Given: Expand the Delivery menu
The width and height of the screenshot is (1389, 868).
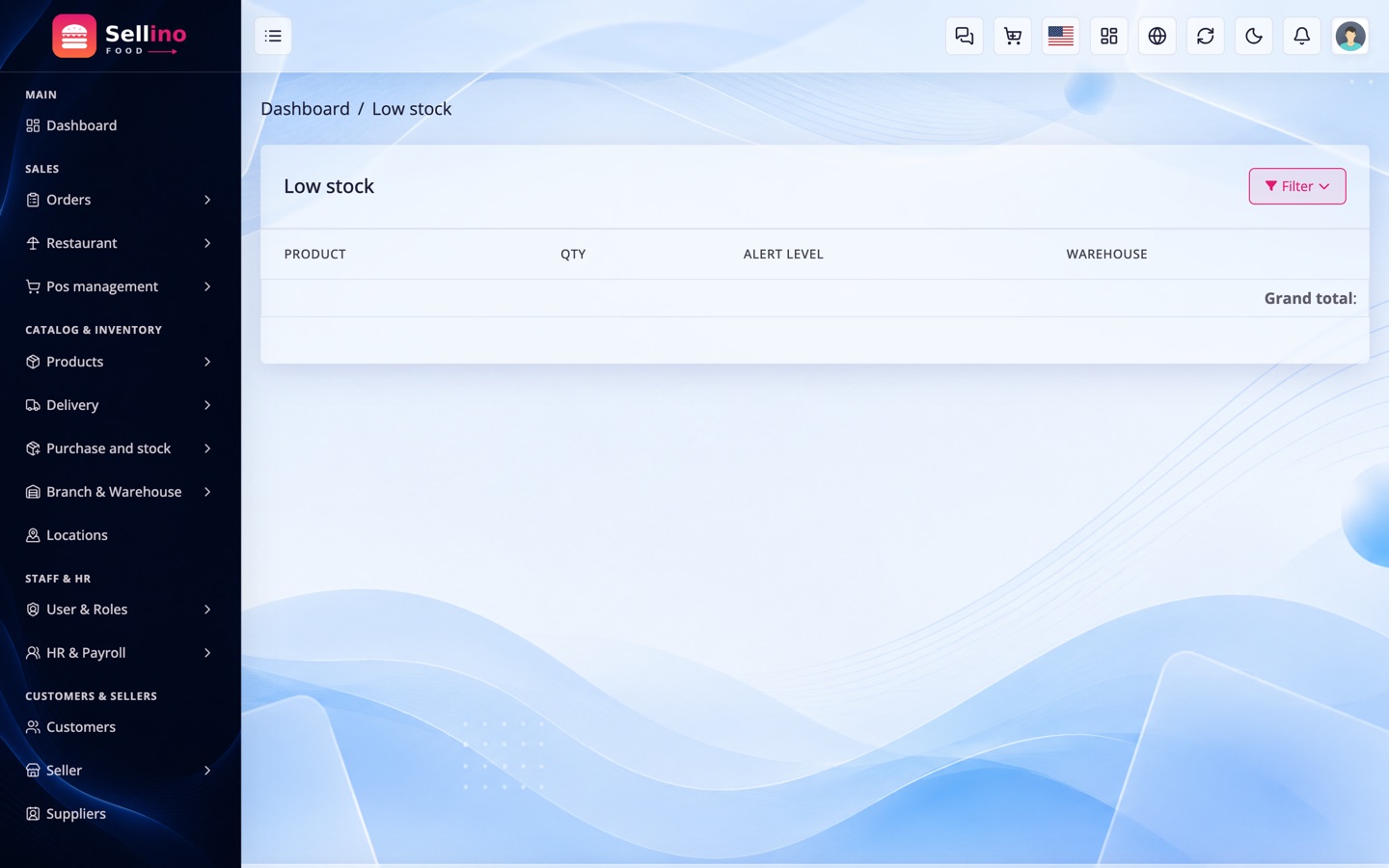Looking at the screenshot, I should point(120,405).
